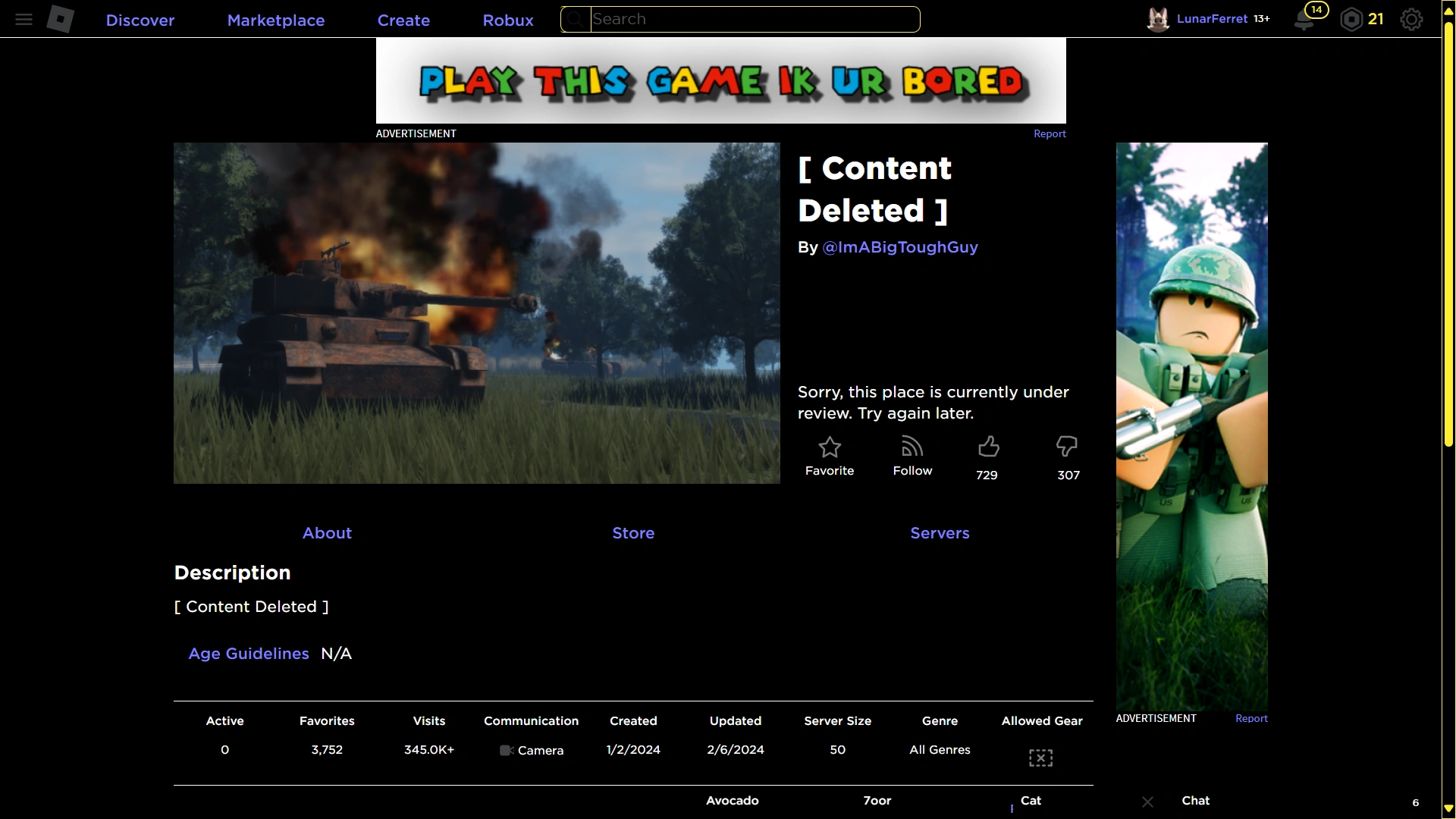
Task: Click the Favorite star icon
Action: click(x=830, y=447)
